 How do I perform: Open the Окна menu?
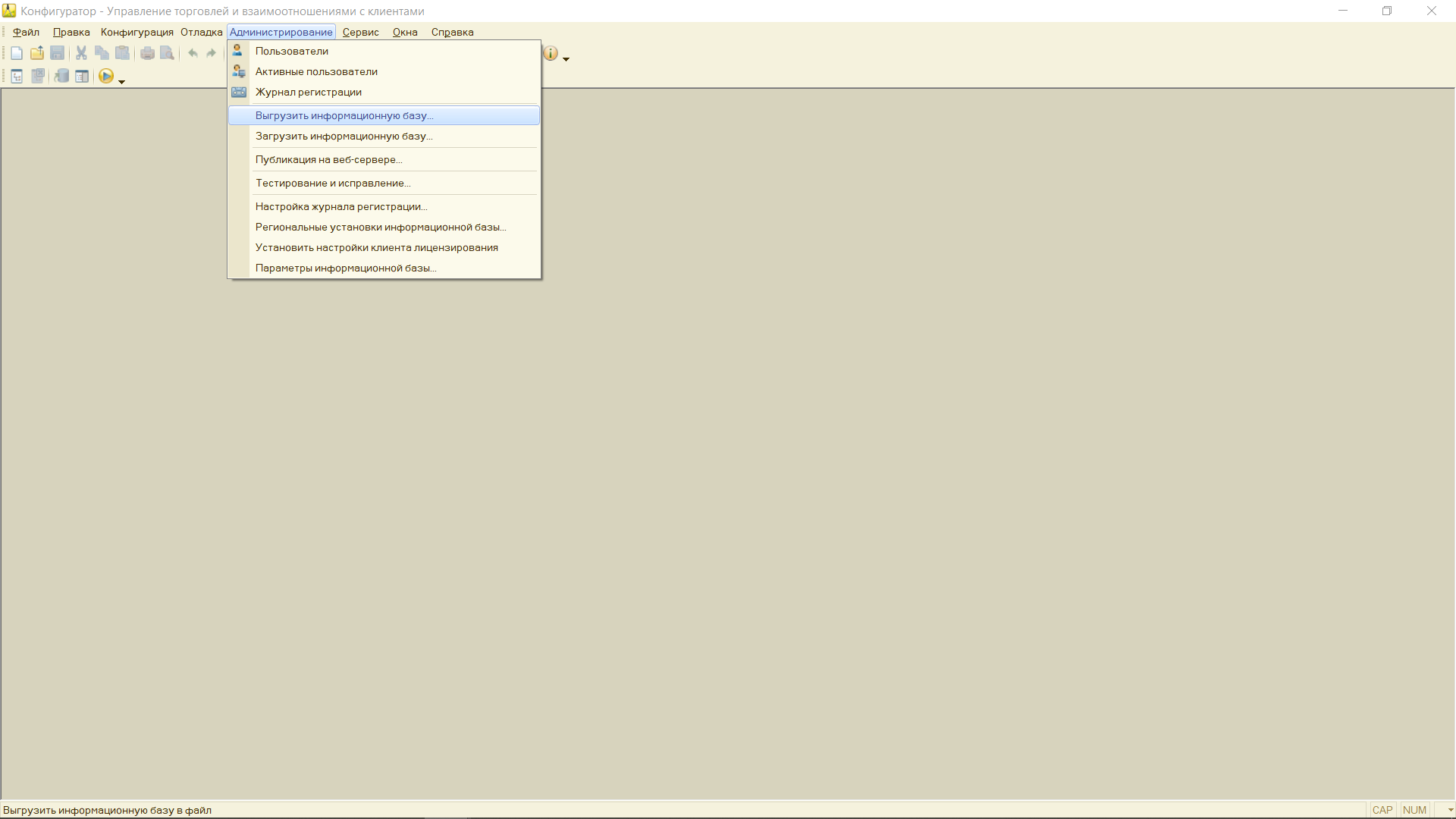pyautogui.click(x=405, y=32)
